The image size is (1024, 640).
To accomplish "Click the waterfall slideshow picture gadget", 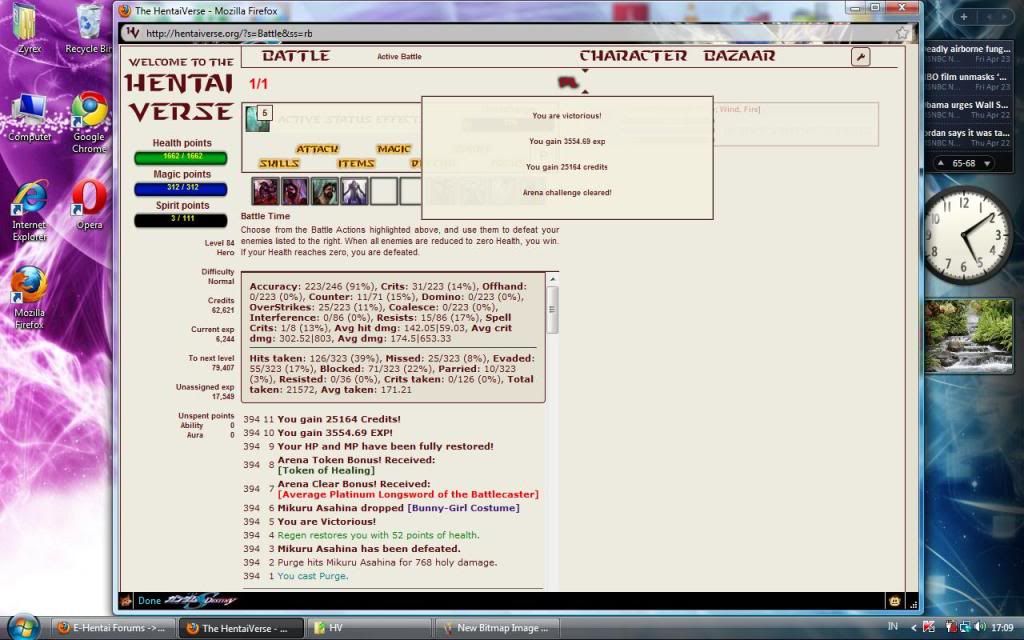I will [968, 336].
